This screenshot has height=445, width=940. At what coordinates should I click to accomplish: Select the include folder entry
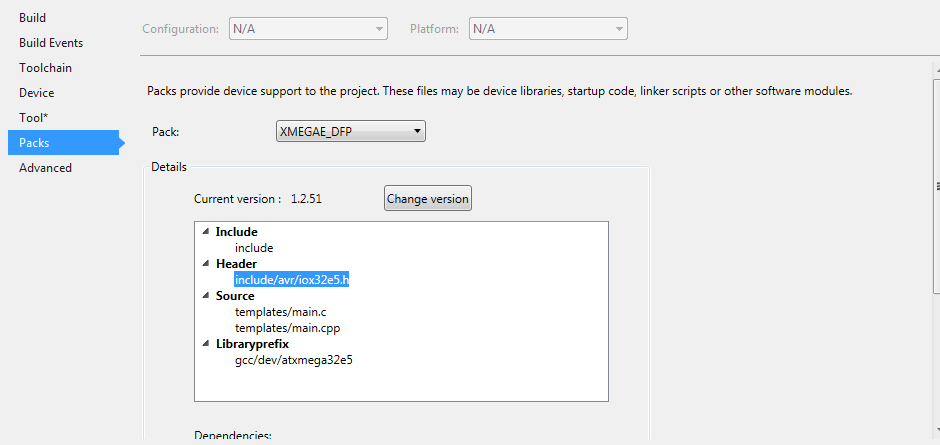click(254, 248)
